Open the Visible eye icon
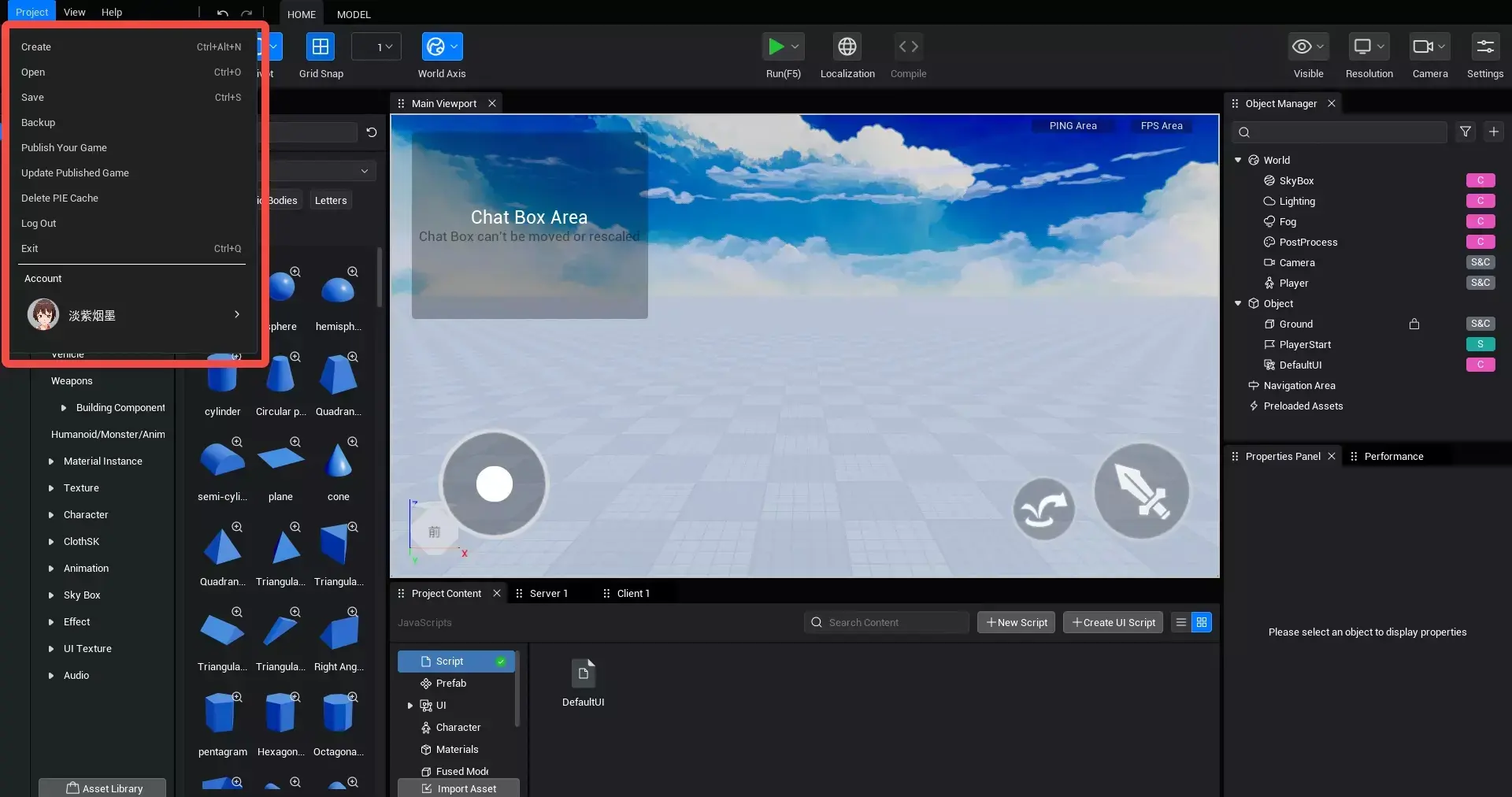Image resolution: width=1512 pixels, height=797 pixels. click(1302, 47)
